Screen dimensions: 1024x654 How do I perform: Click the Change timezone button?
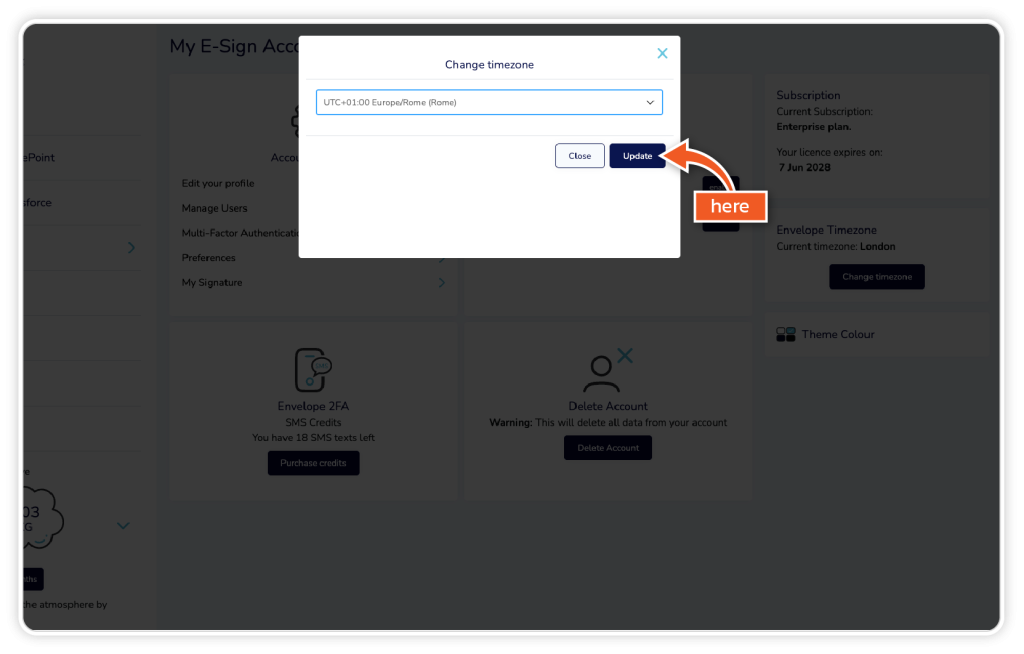pyautogui.click(x=876, y=277)
